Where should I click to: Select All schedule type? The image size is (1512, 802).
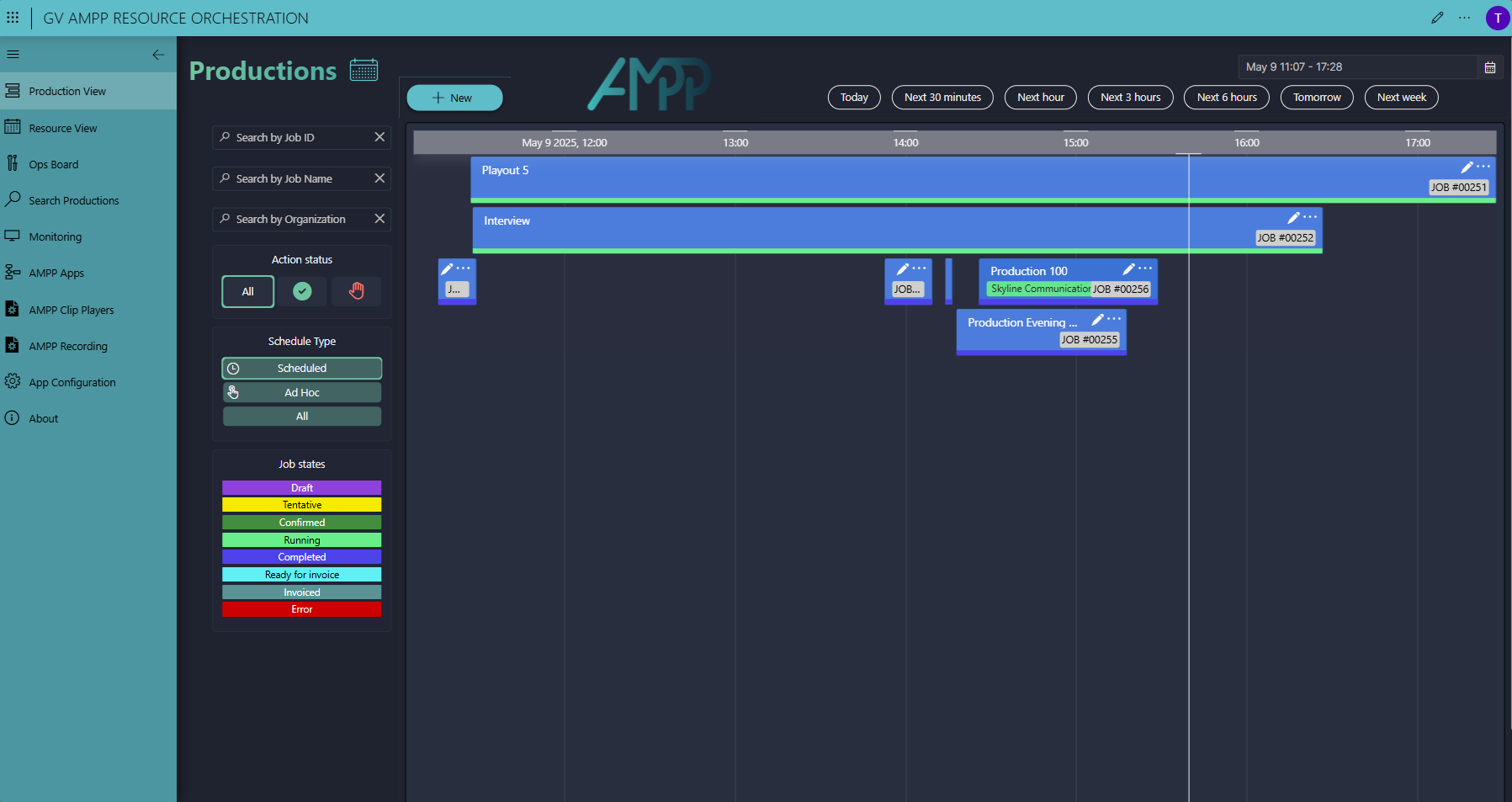[302, 417]
